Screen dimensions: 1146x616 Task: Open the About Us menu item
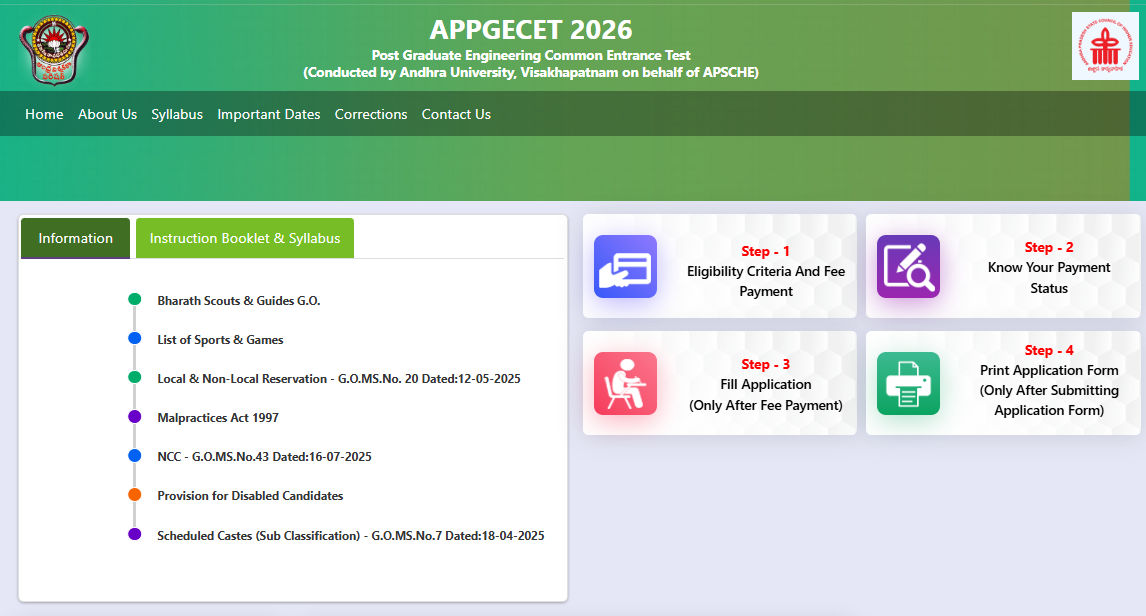(107, 114)
